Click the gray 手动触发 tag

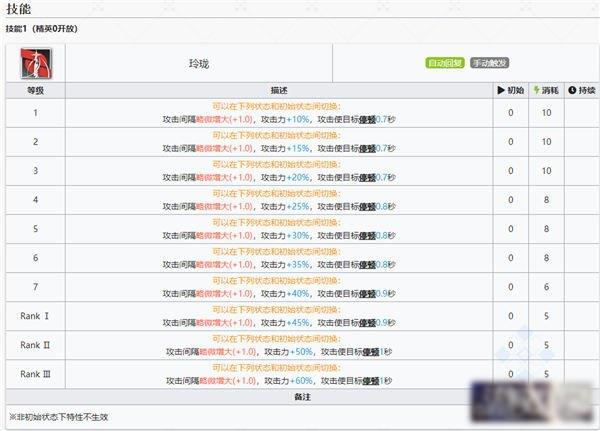click(x=489, y=63)
